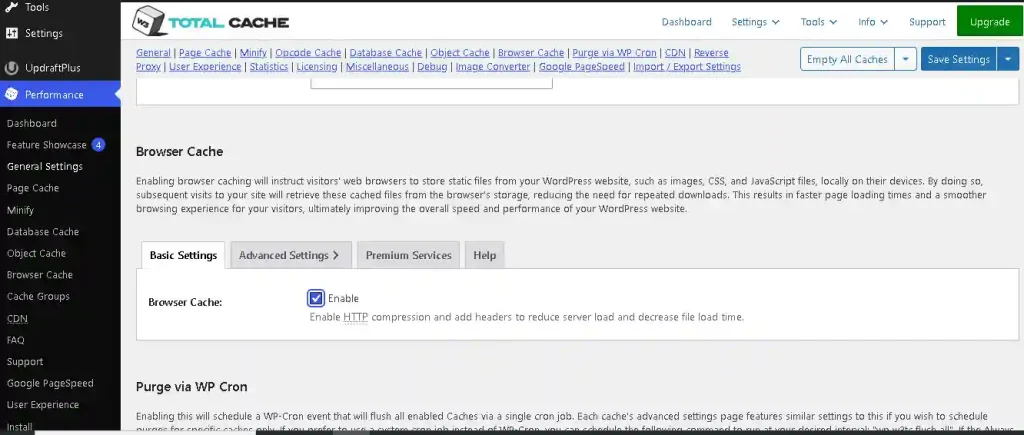The width and height of the screenshot is (1024, 435).
Task: Expand the Tools menu in header
Action: 818,22
